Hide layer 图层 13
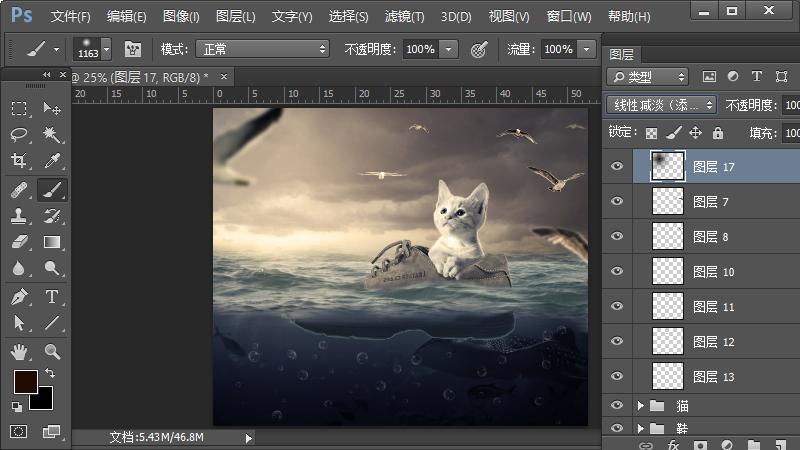 click(x=617, y=376)
